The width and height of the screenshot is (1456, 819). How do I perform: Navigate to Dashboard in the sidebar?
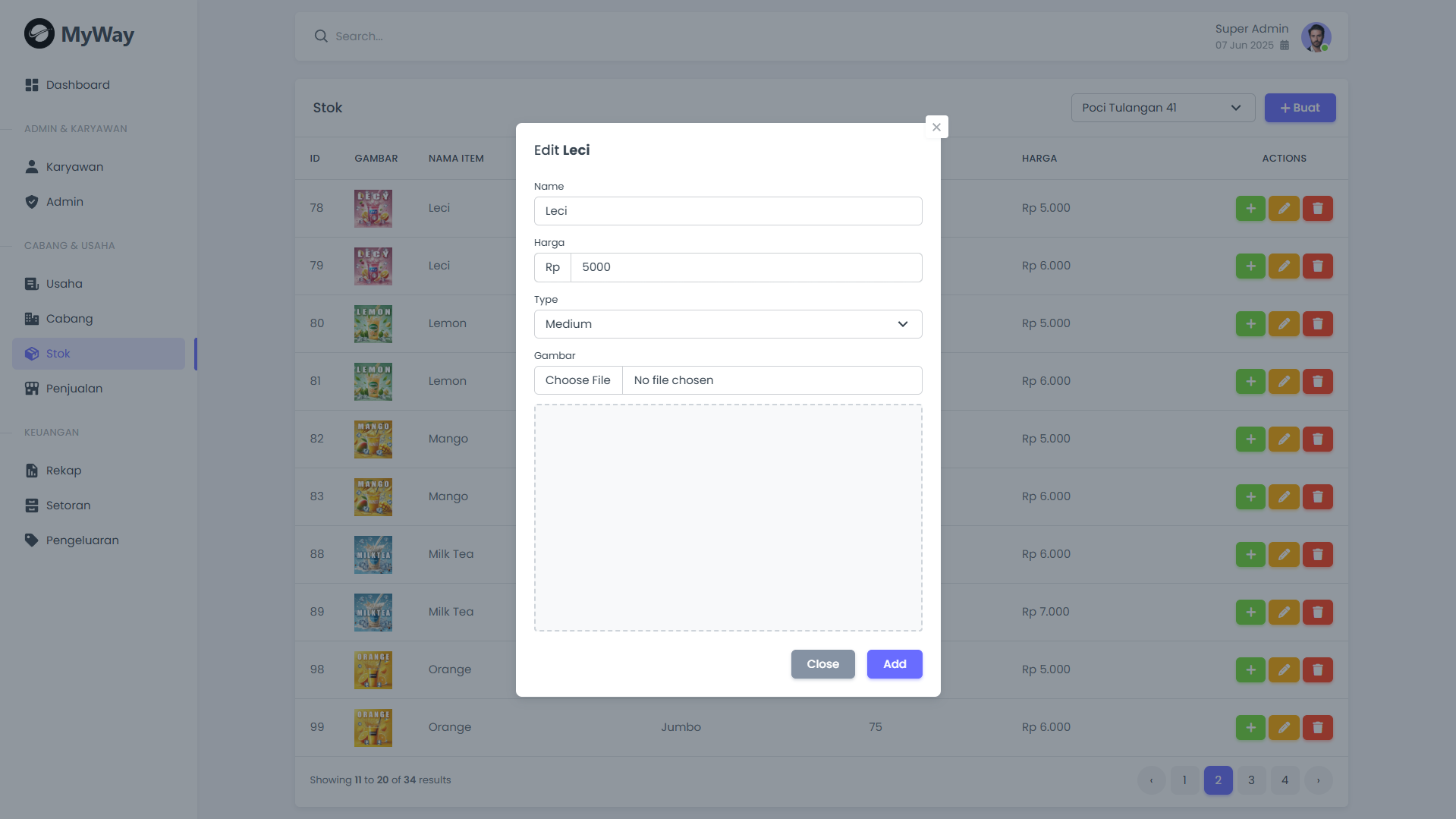pyautogui.click(x=77, y=85)
